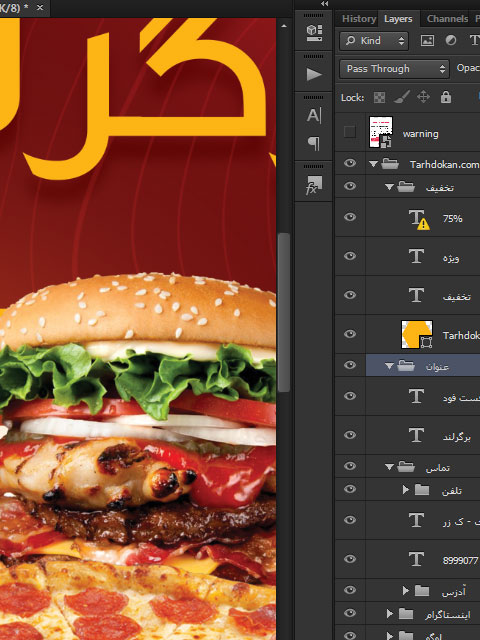This screenshot has width=480, height=640.
Task: Open the 3D panel icon
Action: pos(314,33)
